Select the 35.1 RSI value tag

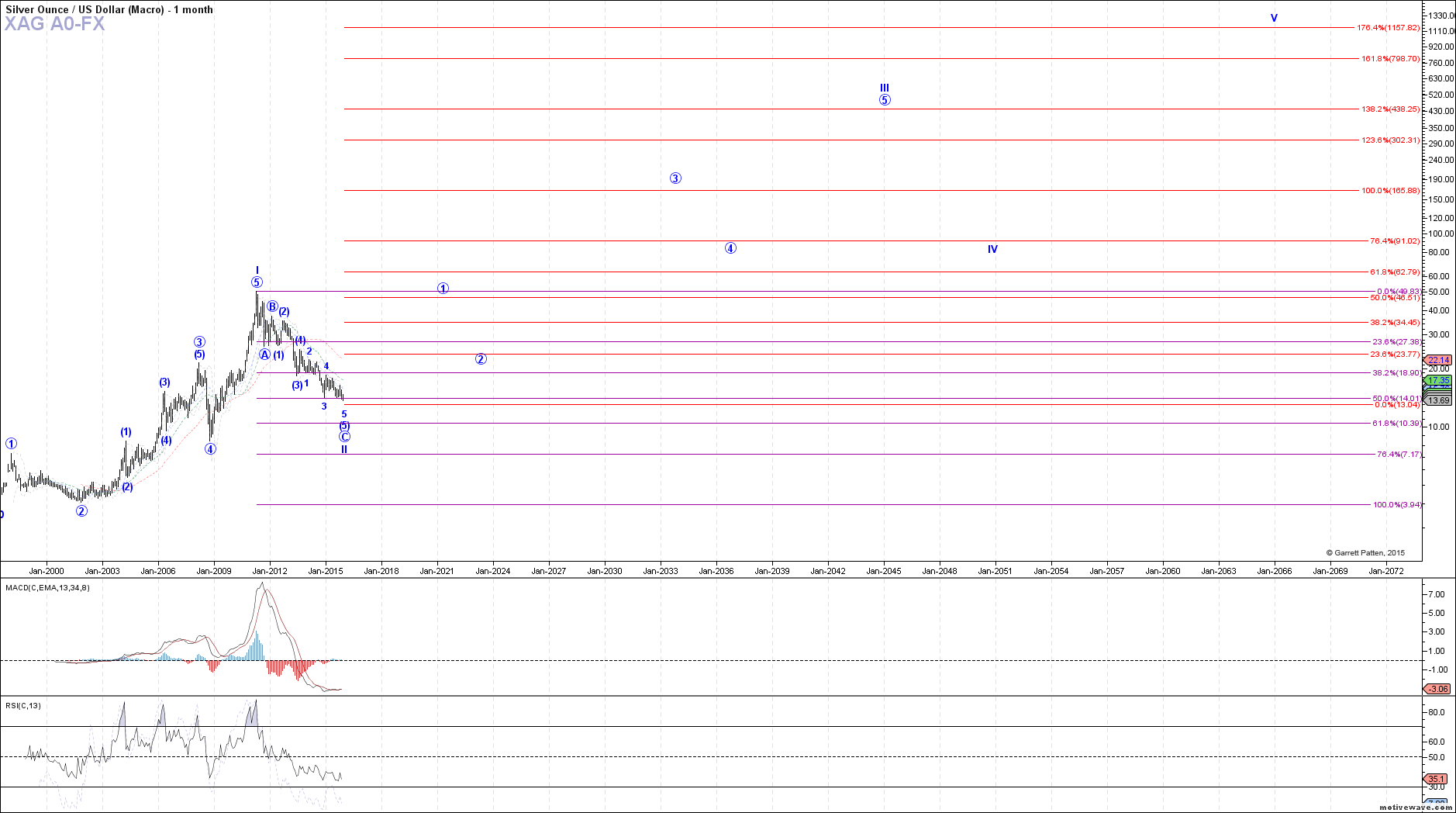coord(1436,779)
